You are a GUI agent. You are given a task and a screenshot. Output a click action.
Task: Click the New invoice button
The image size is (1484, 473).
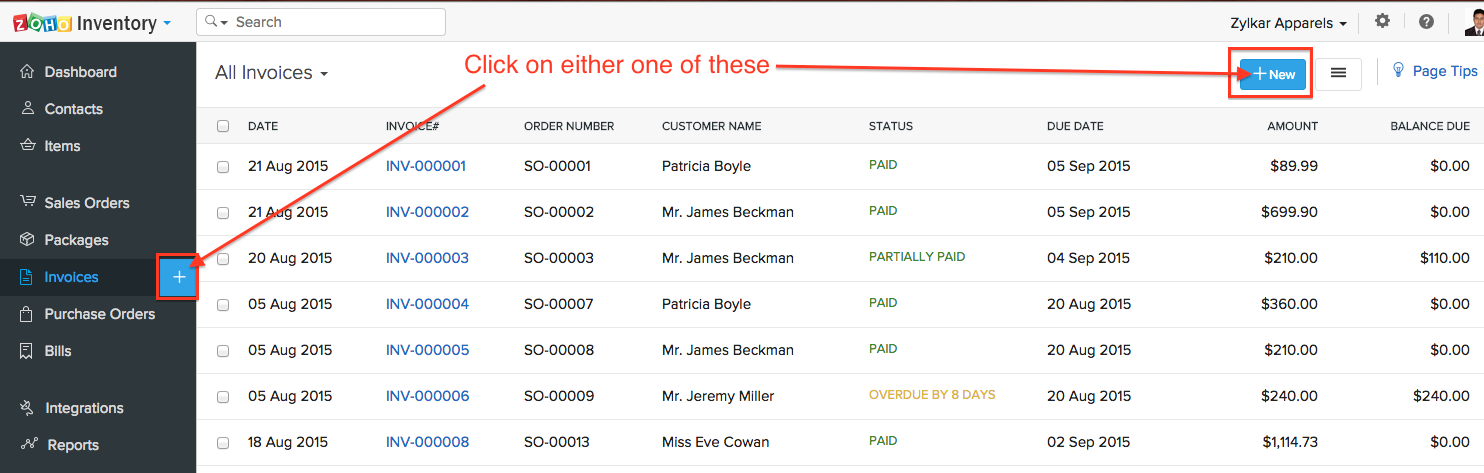click(1273, 74)
